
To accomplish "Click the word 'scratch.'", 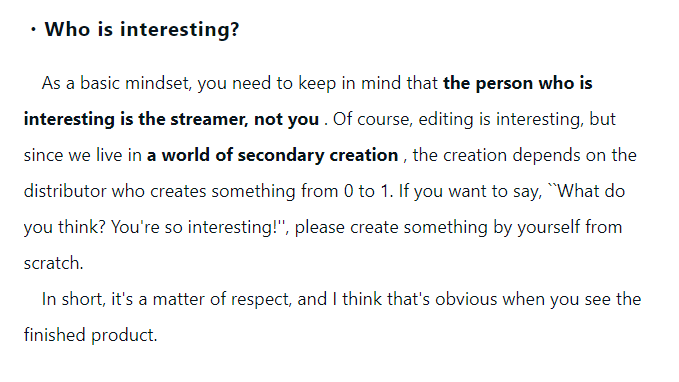I will coord(53,263).
